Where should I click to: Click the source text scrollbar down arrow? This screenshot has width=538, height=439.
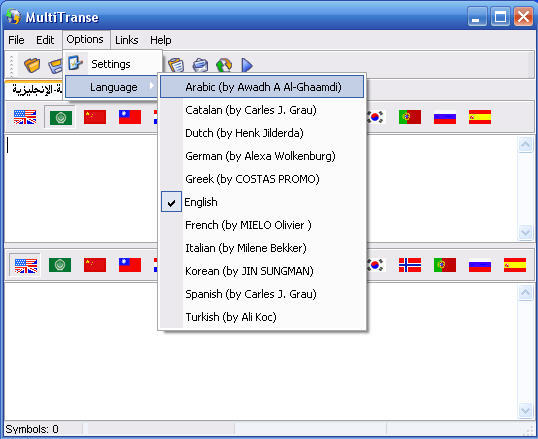click(525, 232)
